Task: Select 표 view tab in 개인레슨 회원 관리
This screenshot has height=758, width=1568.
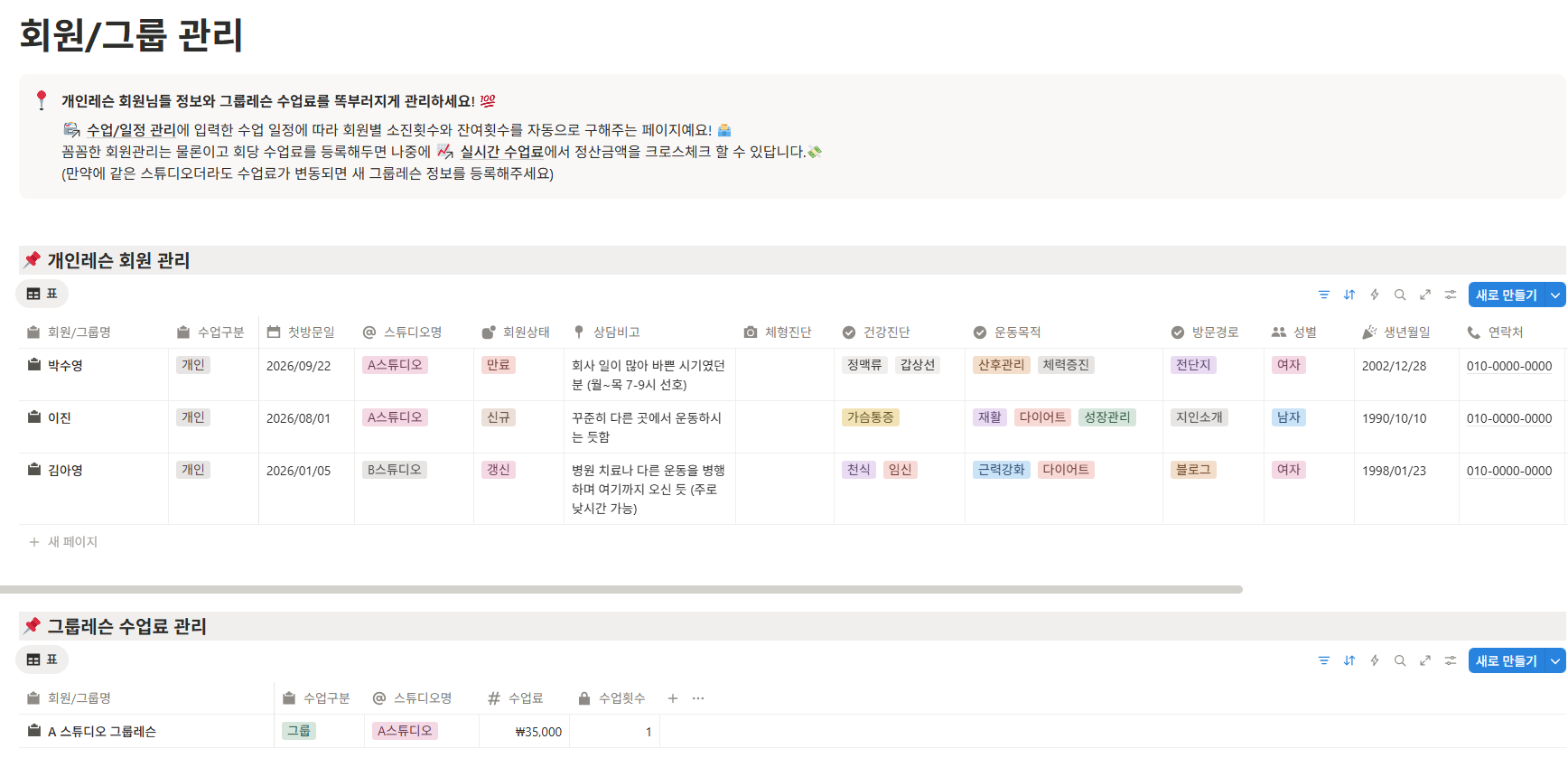Action: (x=42, y=294)
